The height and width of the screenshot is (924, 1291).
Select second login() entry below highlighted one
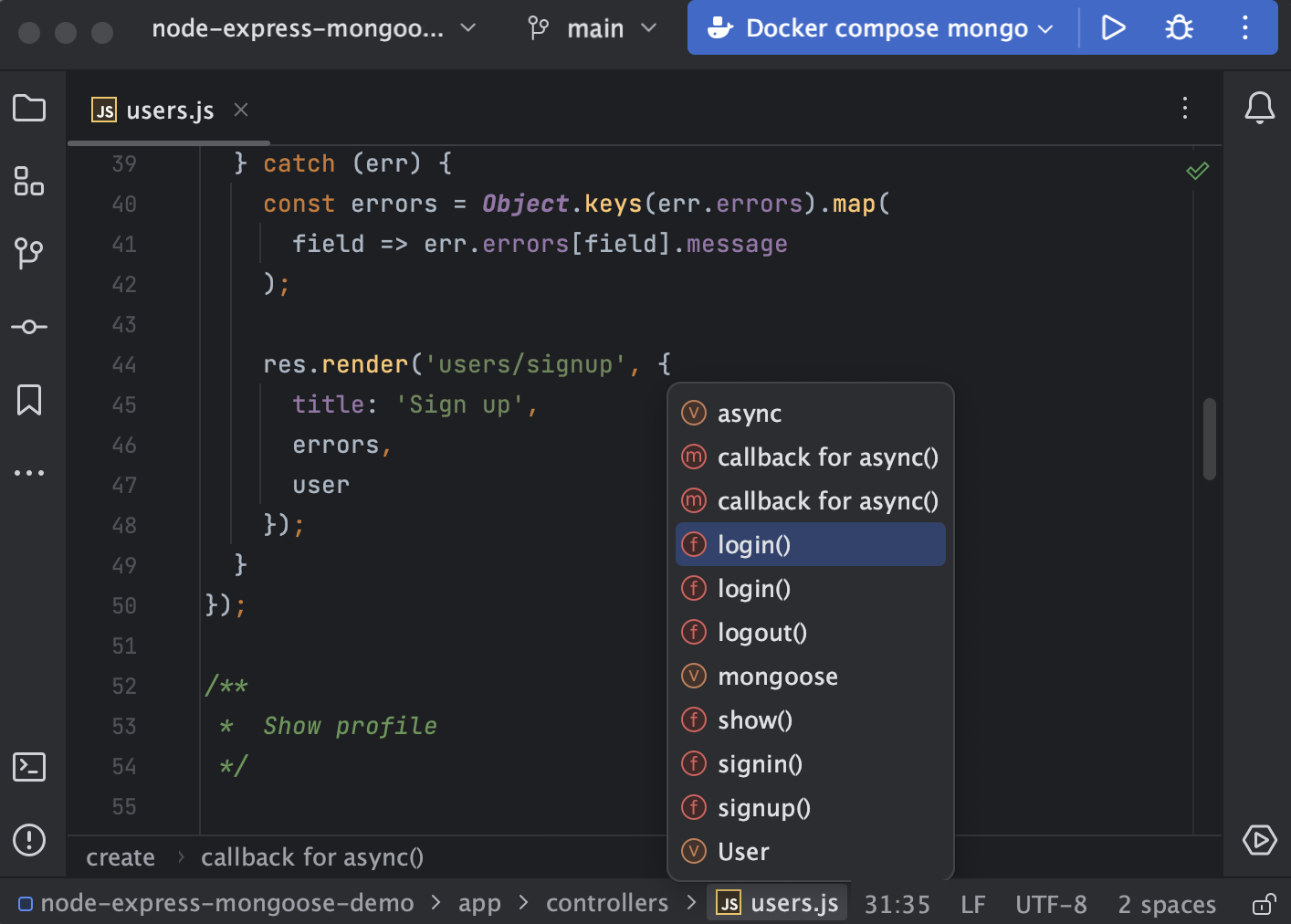[811, 588]
